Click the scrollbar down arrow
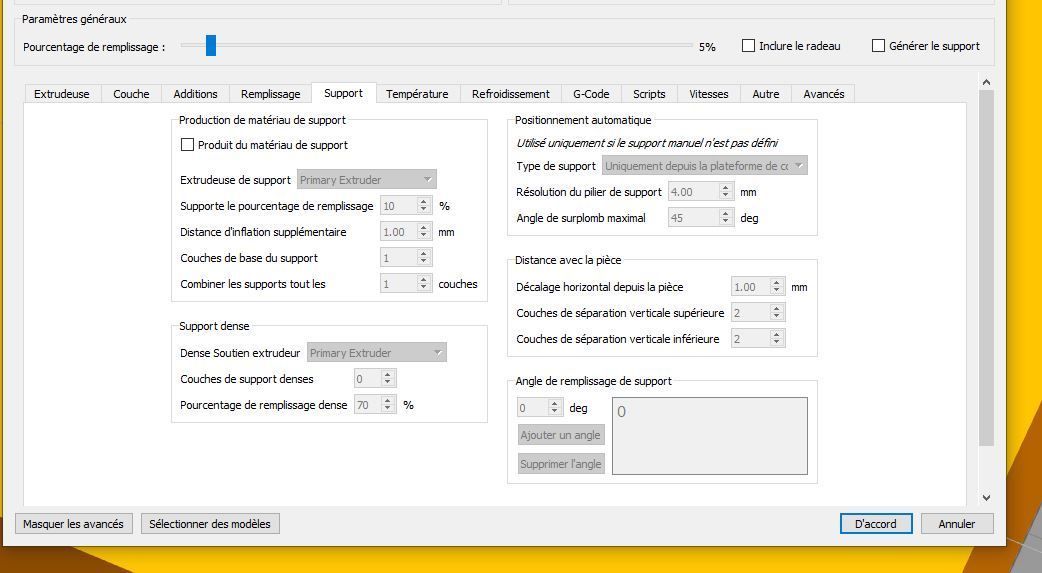This screenshot has width=1042, height=573. 986,497
